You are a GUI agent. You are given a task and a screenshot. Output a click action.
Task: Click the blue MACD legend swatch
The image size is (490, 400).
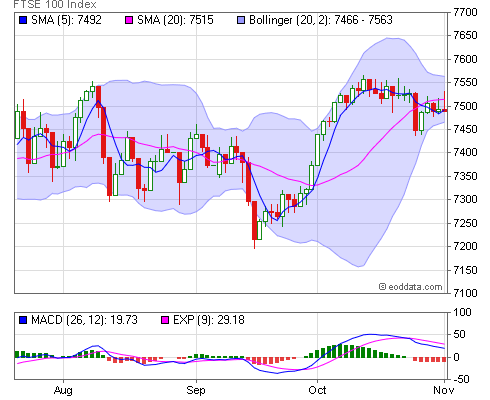(x=23, y=320)
